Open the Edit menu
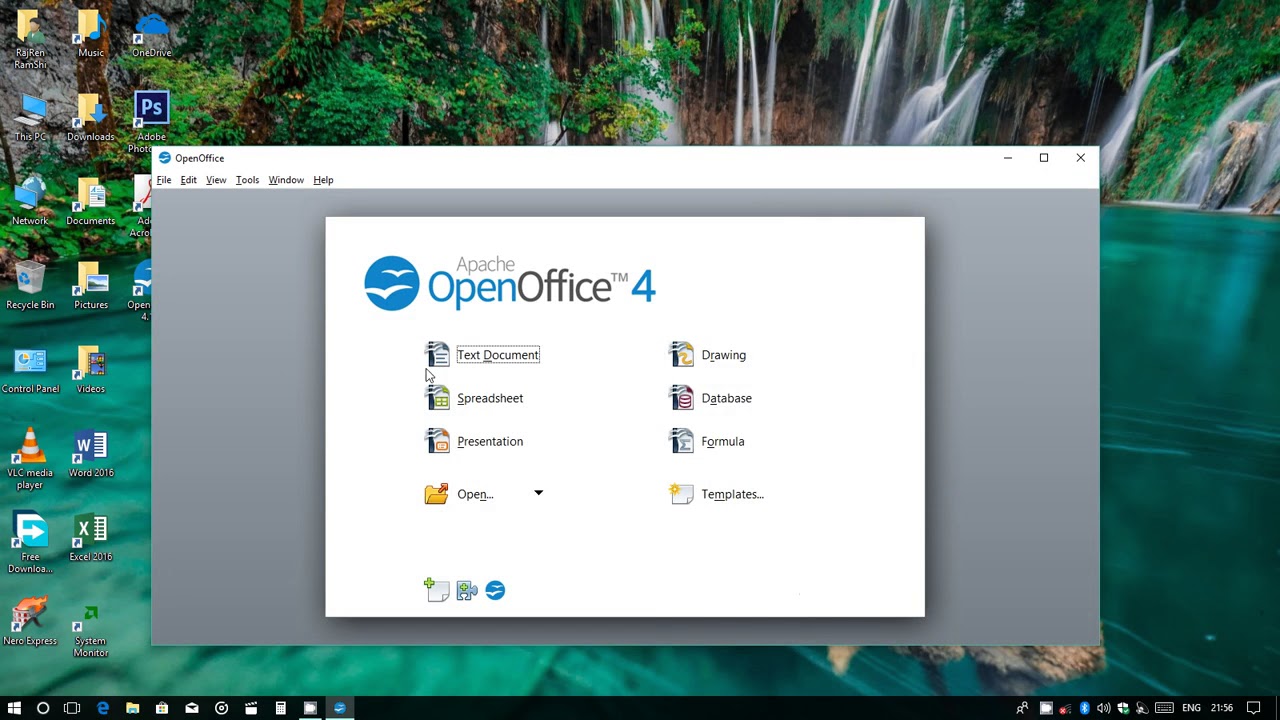Viewport: 1280px width, 720px height. coord(188,180)
